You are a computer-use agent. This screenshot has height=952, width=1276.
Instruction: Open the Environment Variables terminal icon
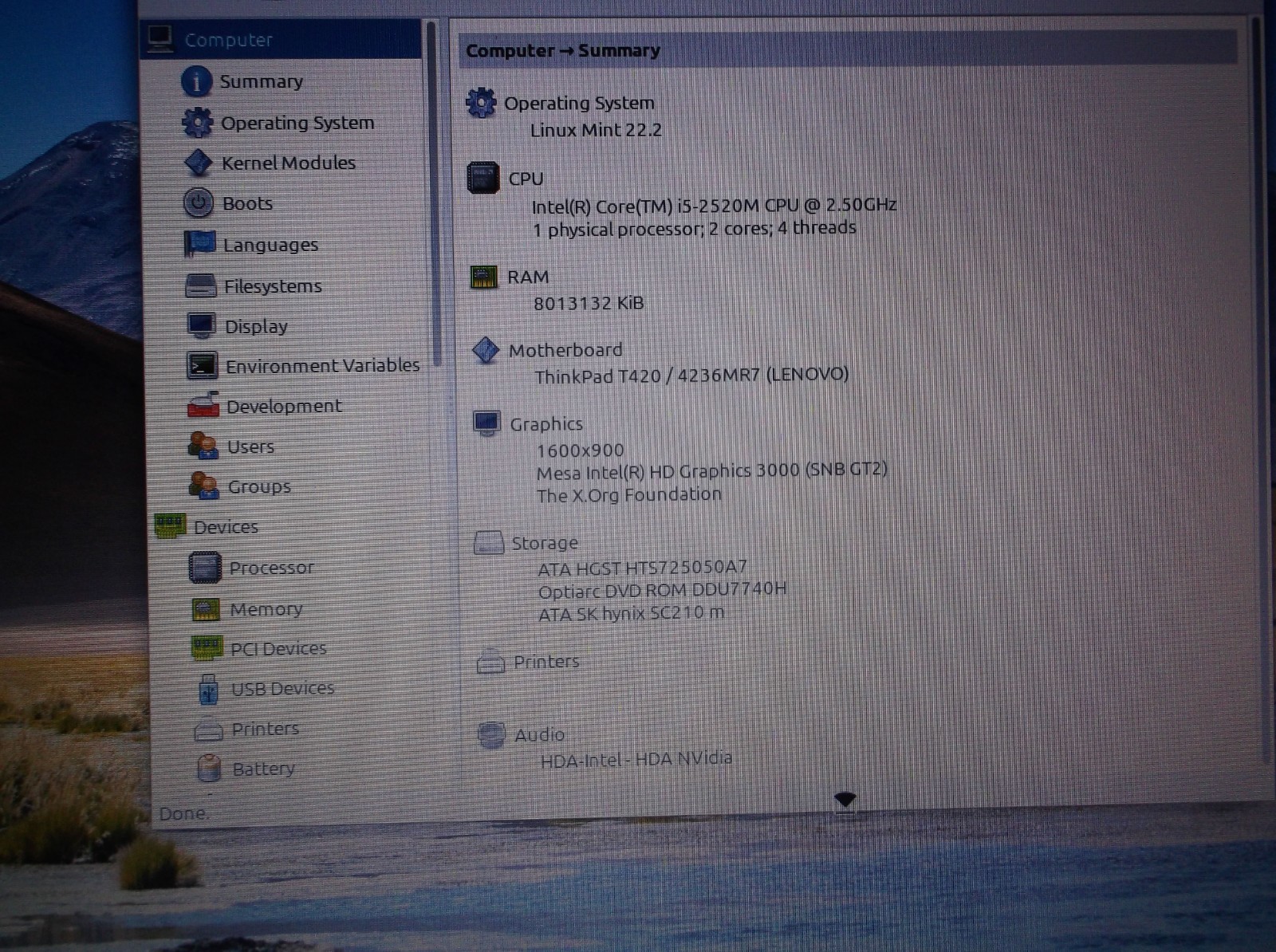point(202,366)
